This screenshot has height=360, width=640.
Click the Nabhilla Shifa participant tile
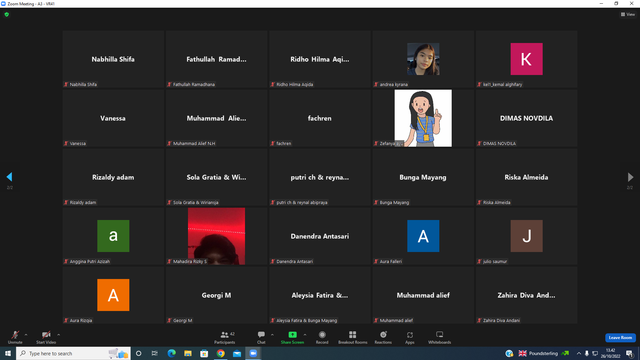pyautogui.click(x=113, y=59)
